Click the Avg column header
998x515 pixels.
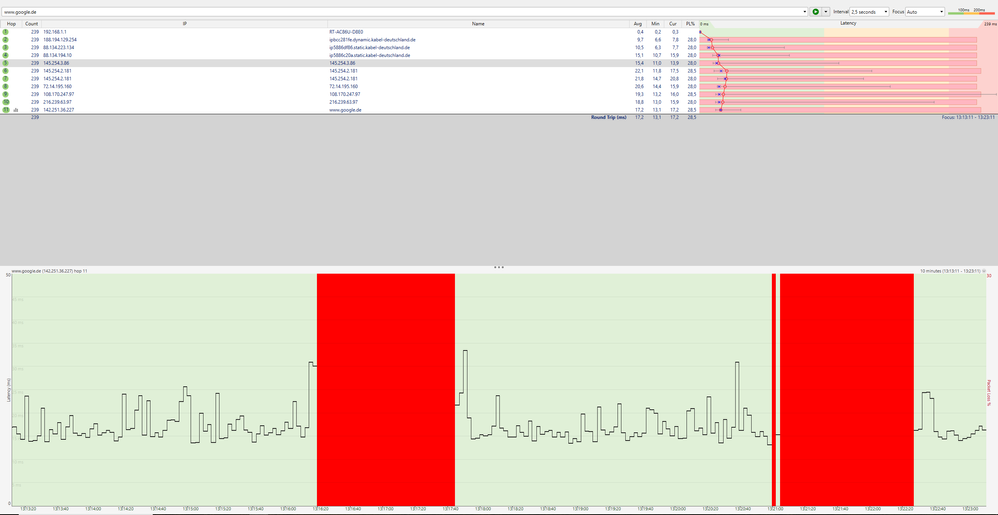tap(638, 24)
